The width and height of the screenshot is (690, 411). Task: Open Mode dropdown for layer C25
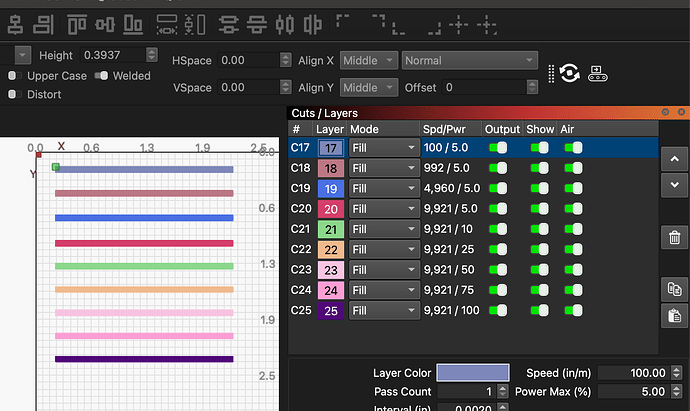point(384,311)
